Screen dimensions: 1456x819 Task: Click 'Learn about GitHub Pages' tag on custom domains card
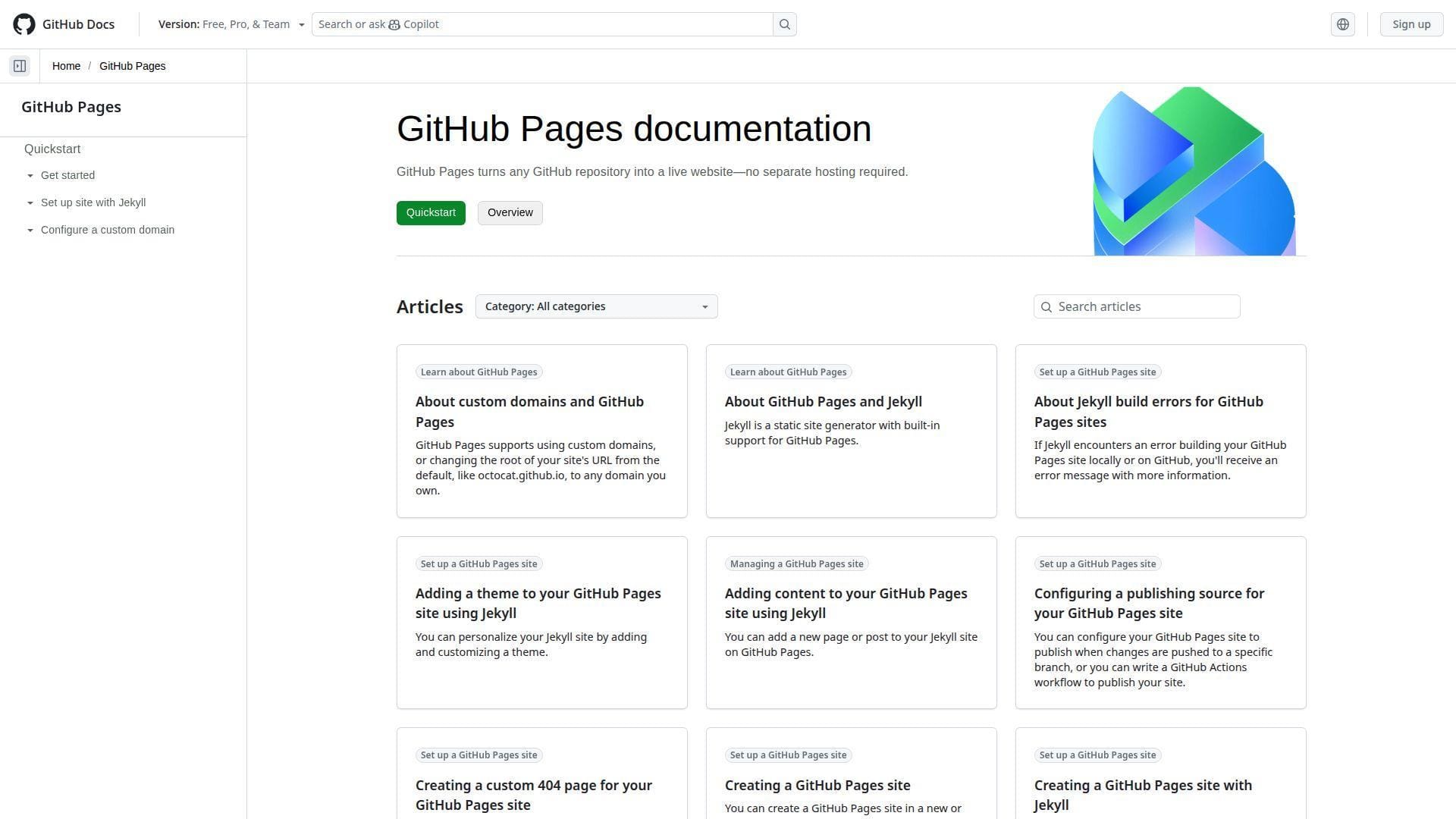pyautogui.click(x=479, y=372)
